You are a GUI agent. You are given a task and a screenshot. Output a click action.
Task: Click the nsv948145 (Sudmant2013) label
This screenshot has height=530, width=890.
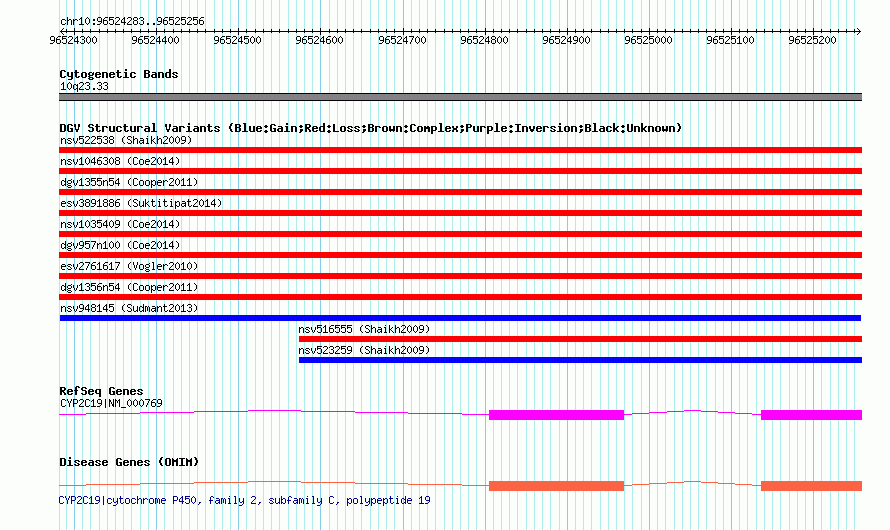(129, 308)
